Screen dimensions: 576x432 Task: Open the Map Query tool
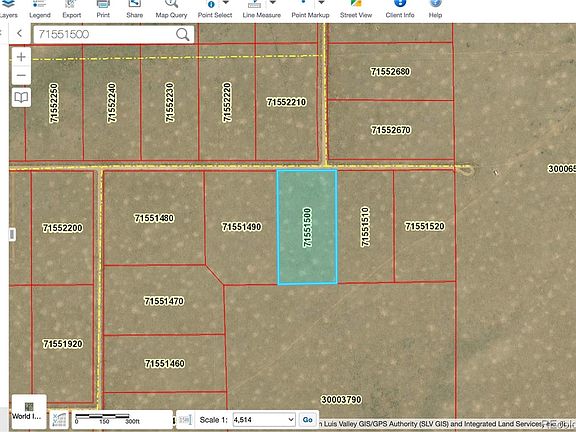point(171,10)
